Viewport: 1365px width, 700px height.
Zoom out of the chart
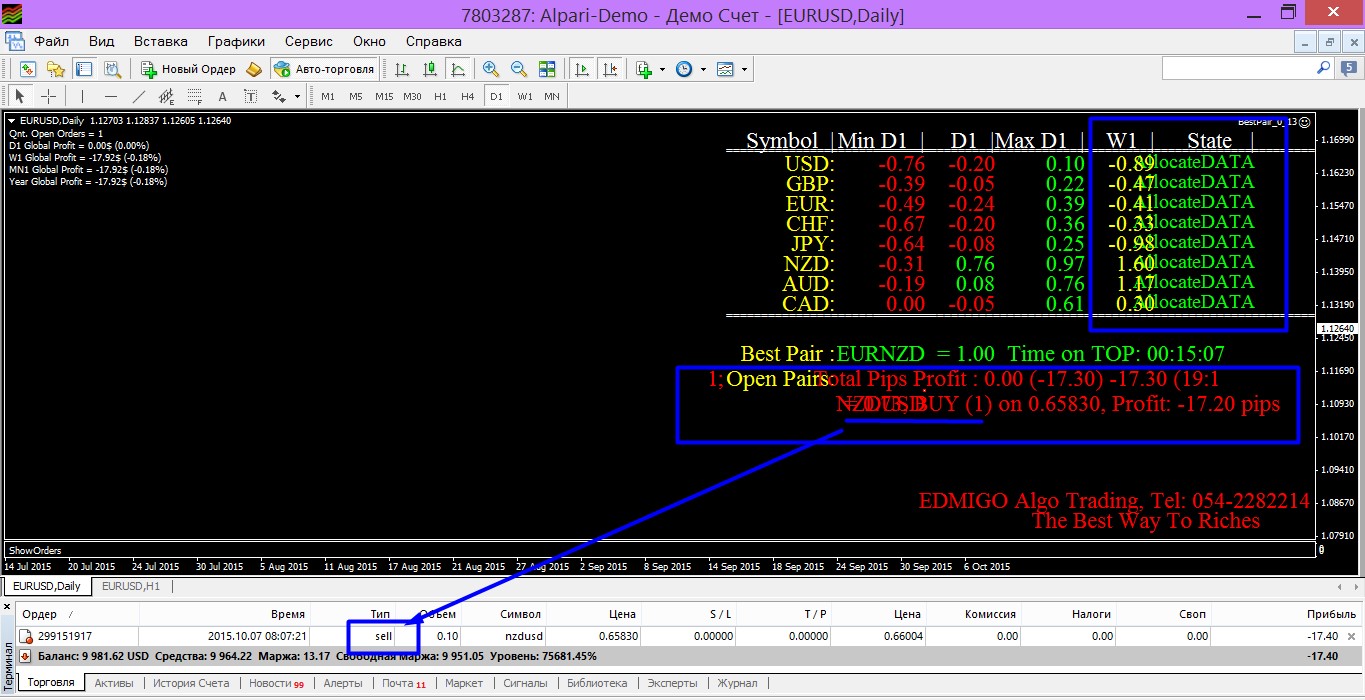(519, 69)
